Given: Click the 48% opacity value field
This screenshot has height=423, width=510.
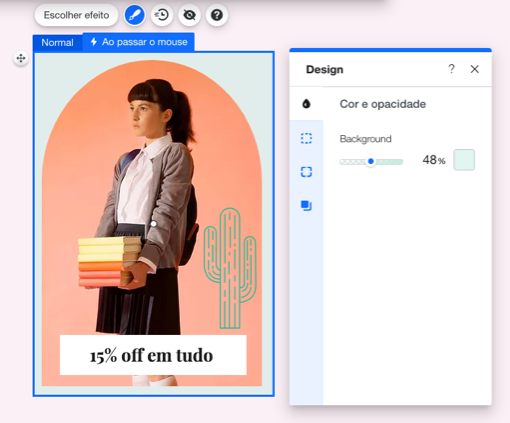Looking at the screenshot, I should pyautogui.click(x=434, y=160).
